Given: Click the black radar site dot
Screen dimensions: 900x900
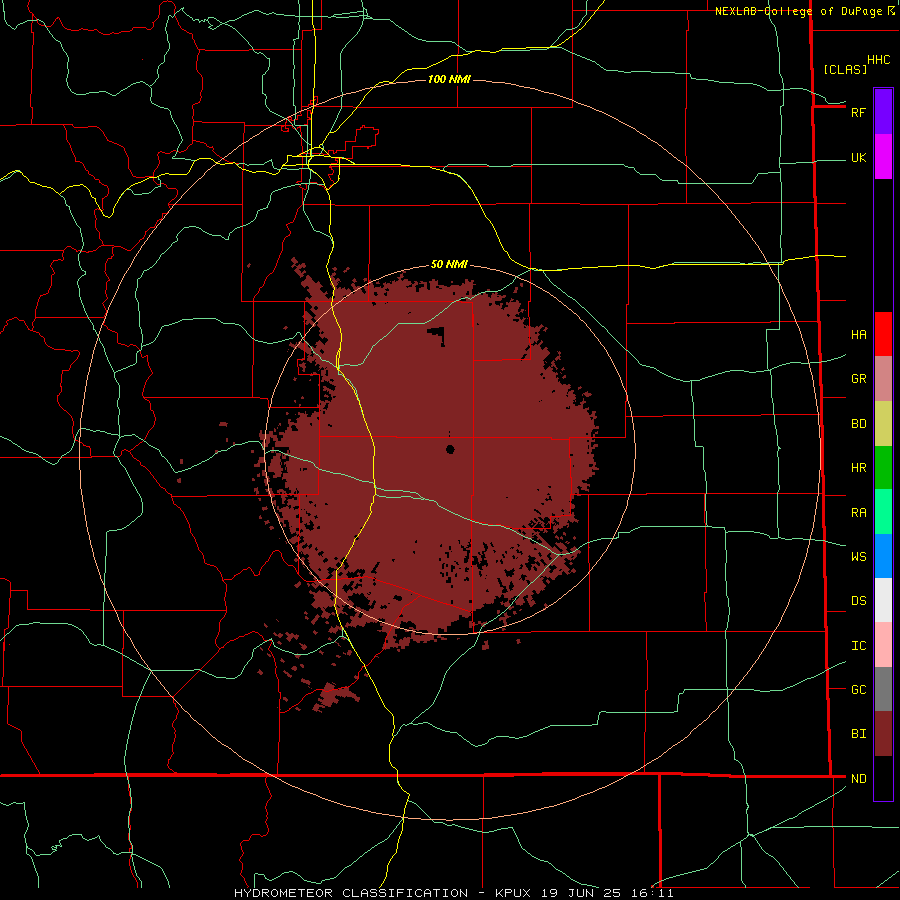Looking at the screenshot, I should coord(450,449).
